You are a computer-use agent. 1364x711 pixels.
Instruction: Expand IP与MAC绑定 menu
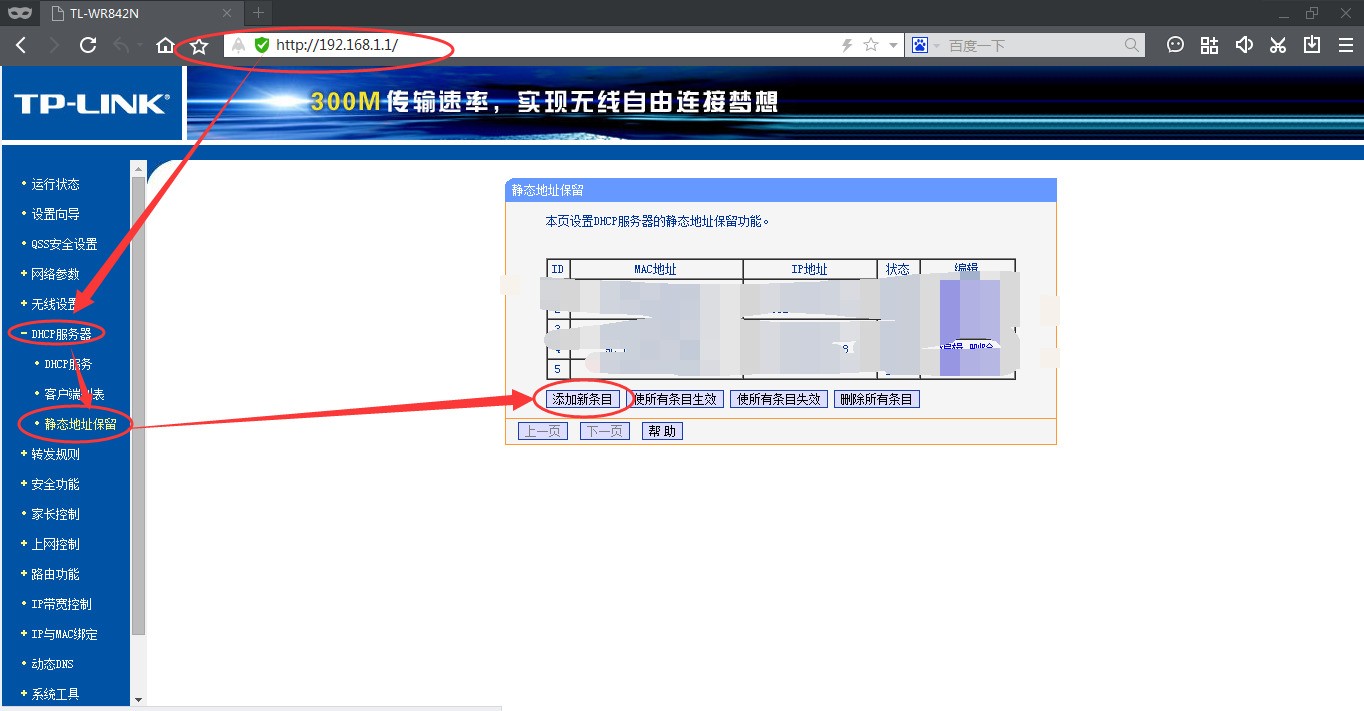click(64, 634)
